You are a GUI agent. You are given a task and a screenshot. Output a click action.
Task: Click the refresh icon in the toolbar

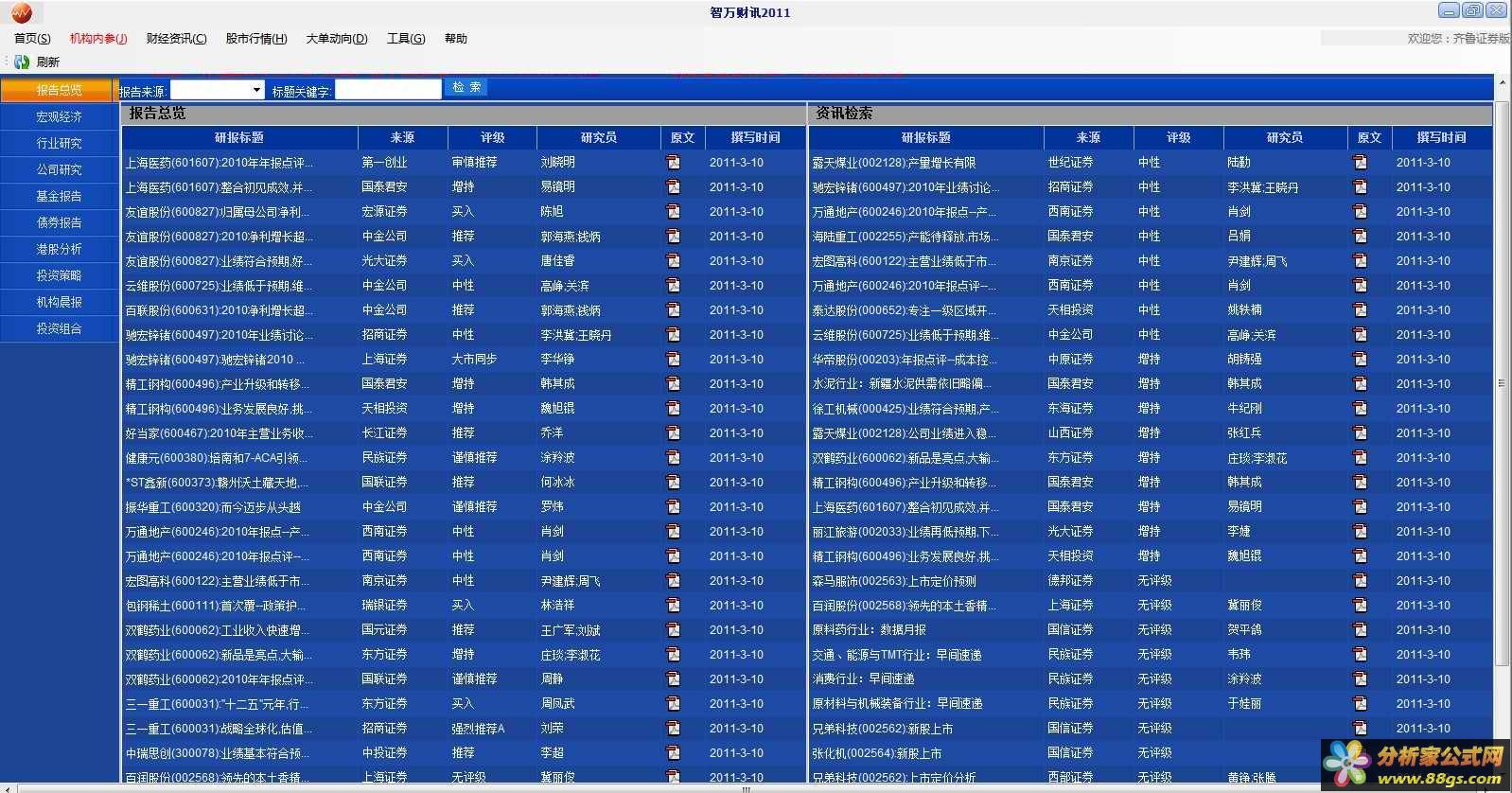click(22, 62)
